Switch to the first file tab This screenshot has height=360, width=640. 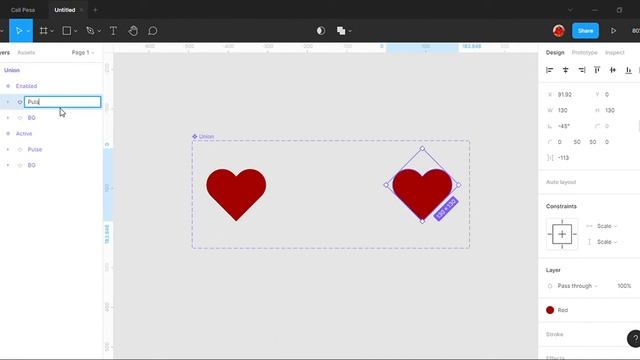[x=23, y=10]
